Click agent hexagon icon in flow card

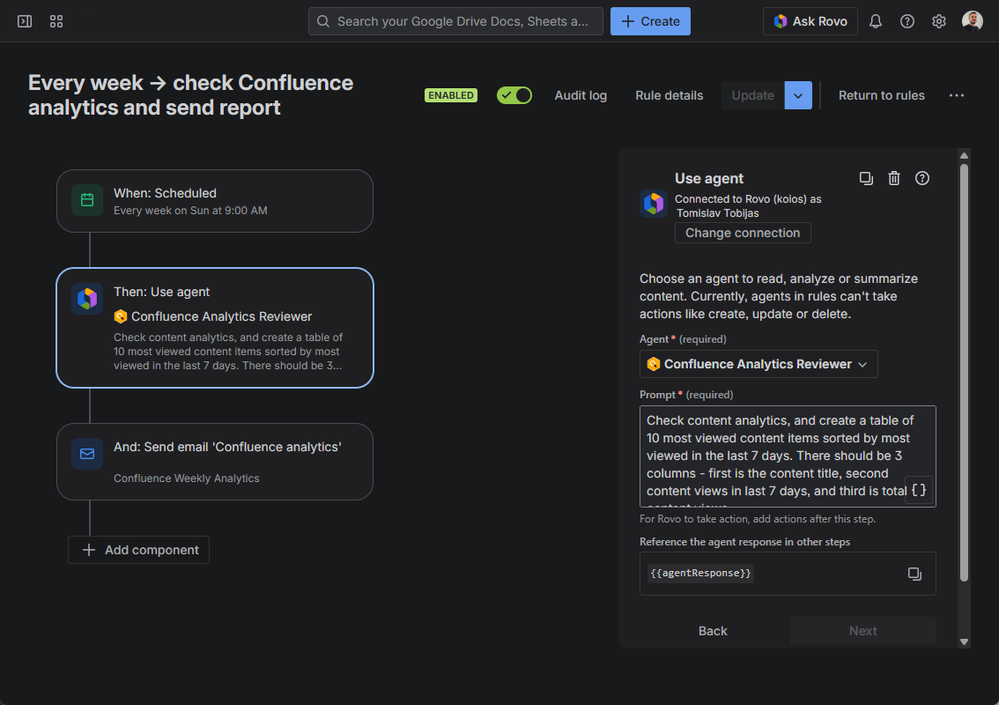point(120,317)
